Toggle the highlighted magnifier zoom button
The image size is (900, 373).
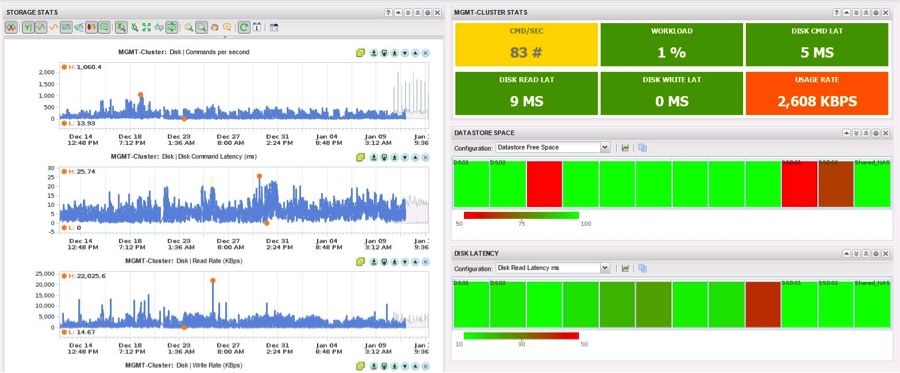201,27
